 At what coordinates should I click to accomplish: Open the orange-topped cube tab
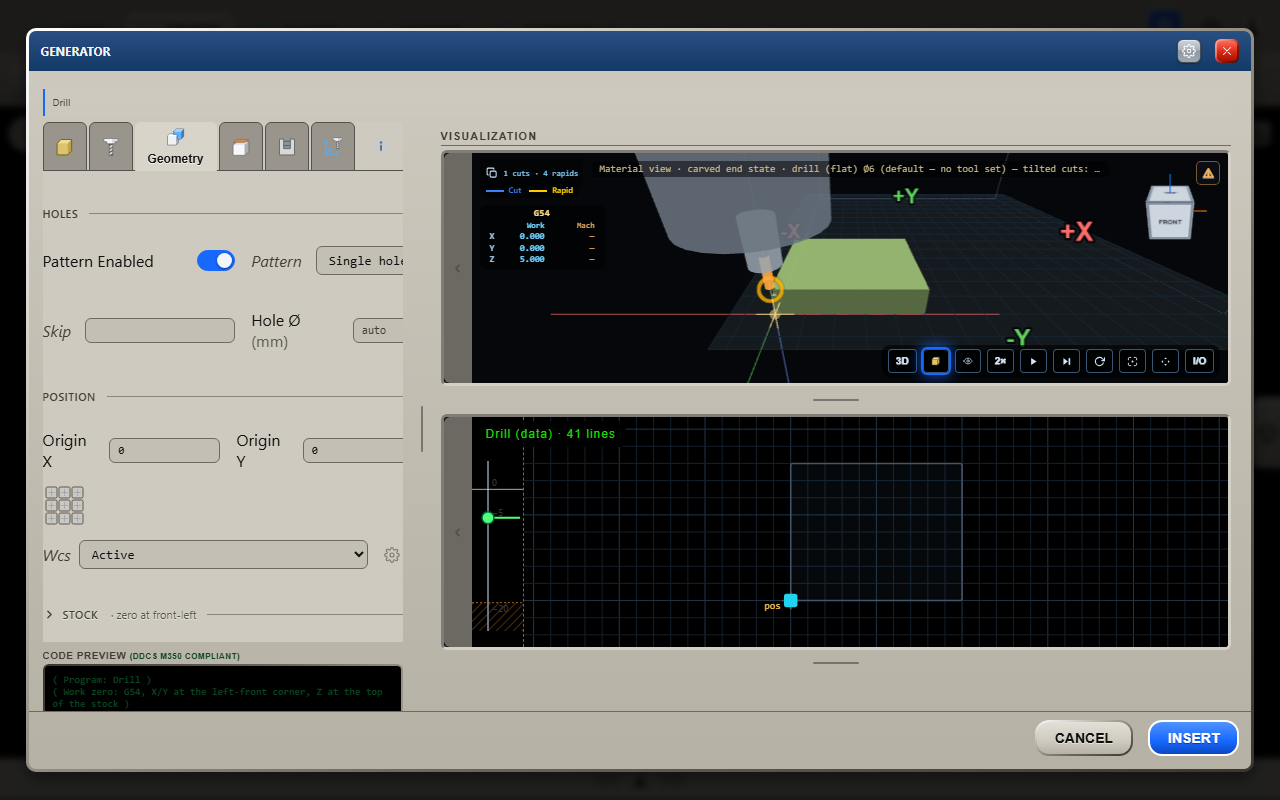pyautogui.click(x=240, y=147)
